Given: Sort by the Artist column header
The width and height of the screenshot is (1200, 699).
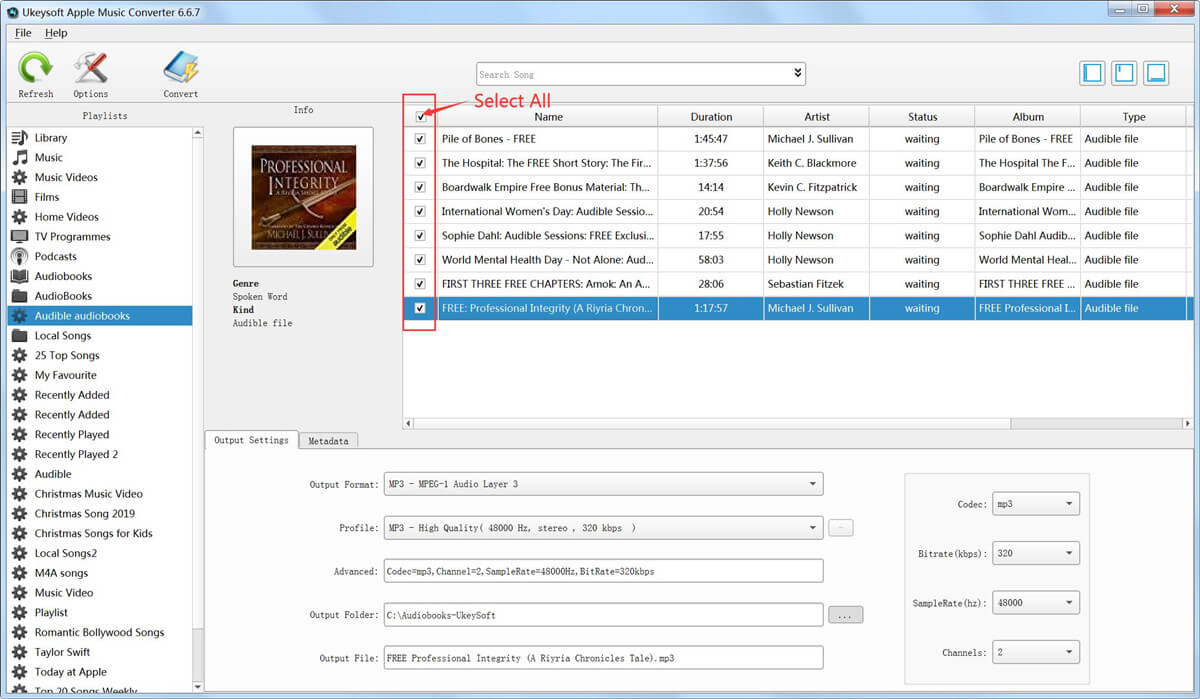Looking at the screenshot, I should pyautogui.click(x=817, y=117).
